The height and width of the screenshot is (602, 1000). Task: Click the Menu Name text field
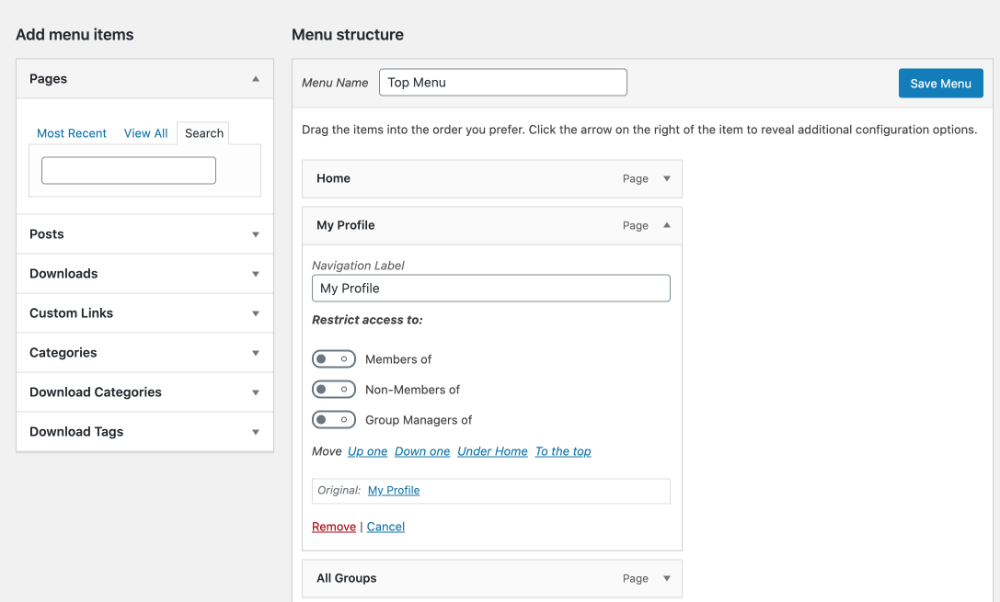[x=502, y=82]
